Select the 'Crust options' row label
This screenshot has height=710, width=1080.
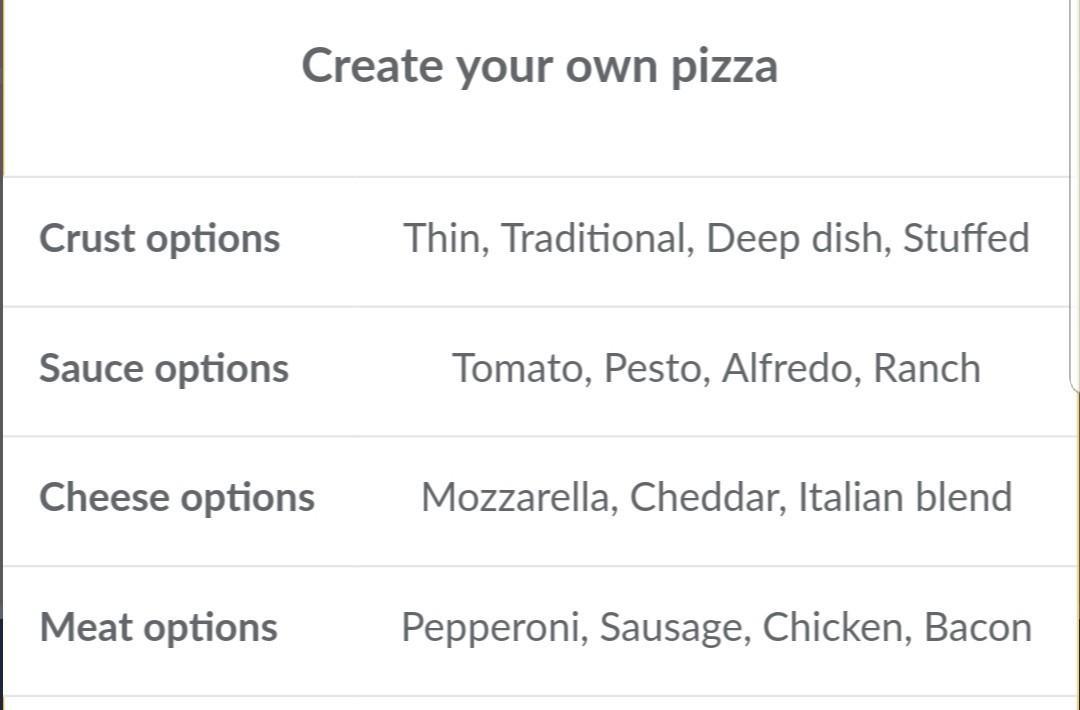(x=160, y=239)
